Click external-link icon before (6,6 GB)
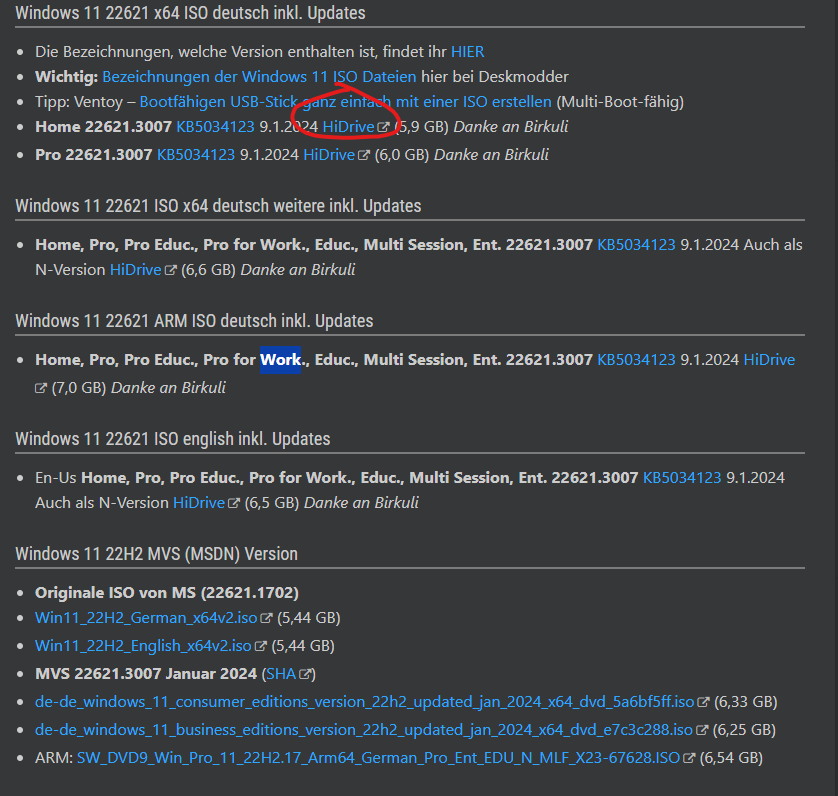Screen dimensions: 838x796 (170, 271)
